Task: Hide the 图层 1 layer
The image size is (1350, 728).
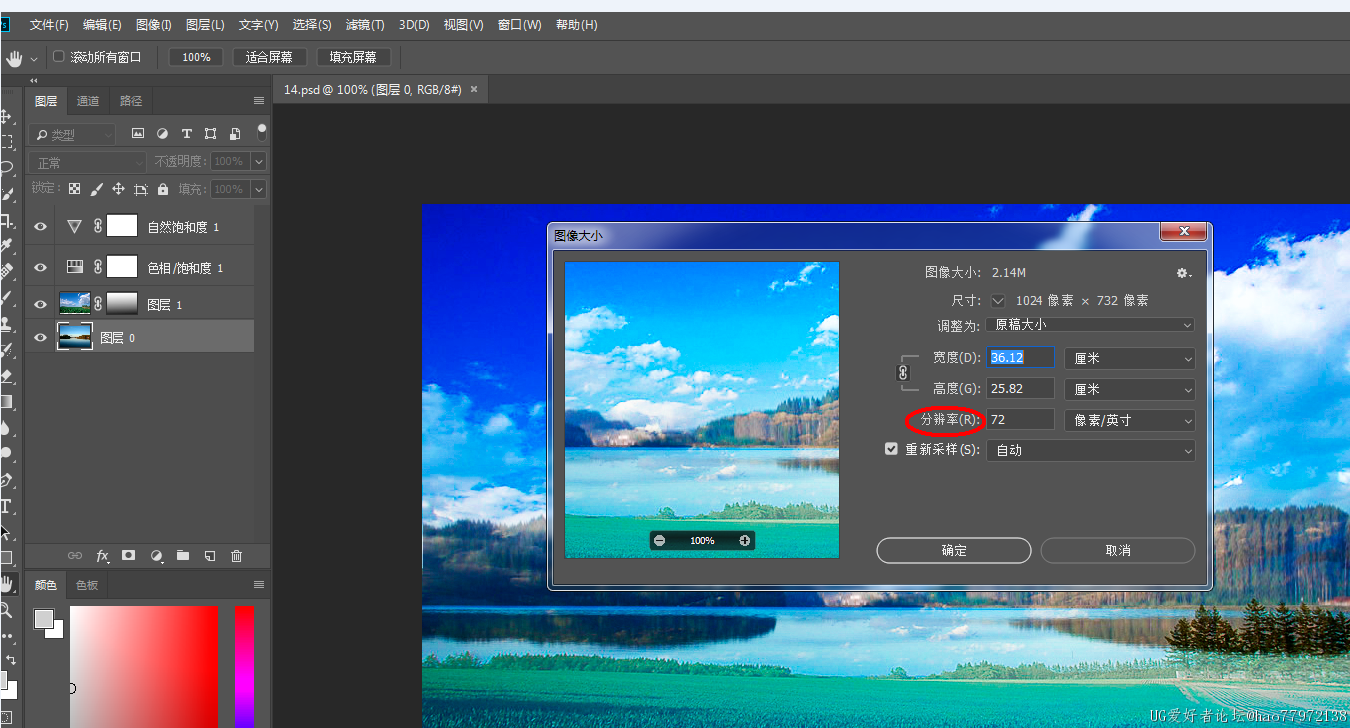Action: pyautogui.click(x=40, y=304)
